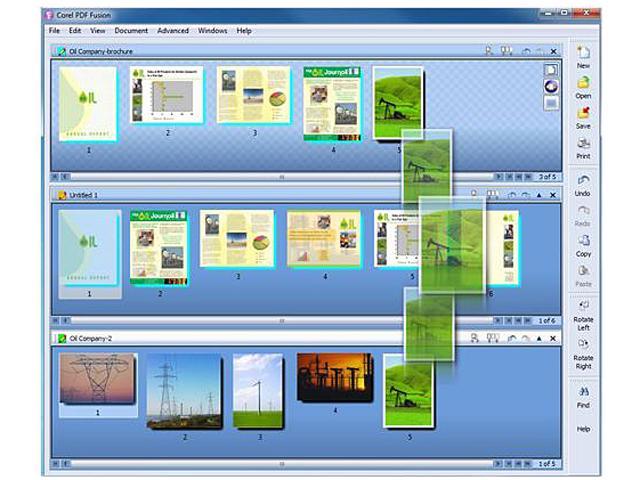Open Find with binoculars icon

tap(583, 393)
